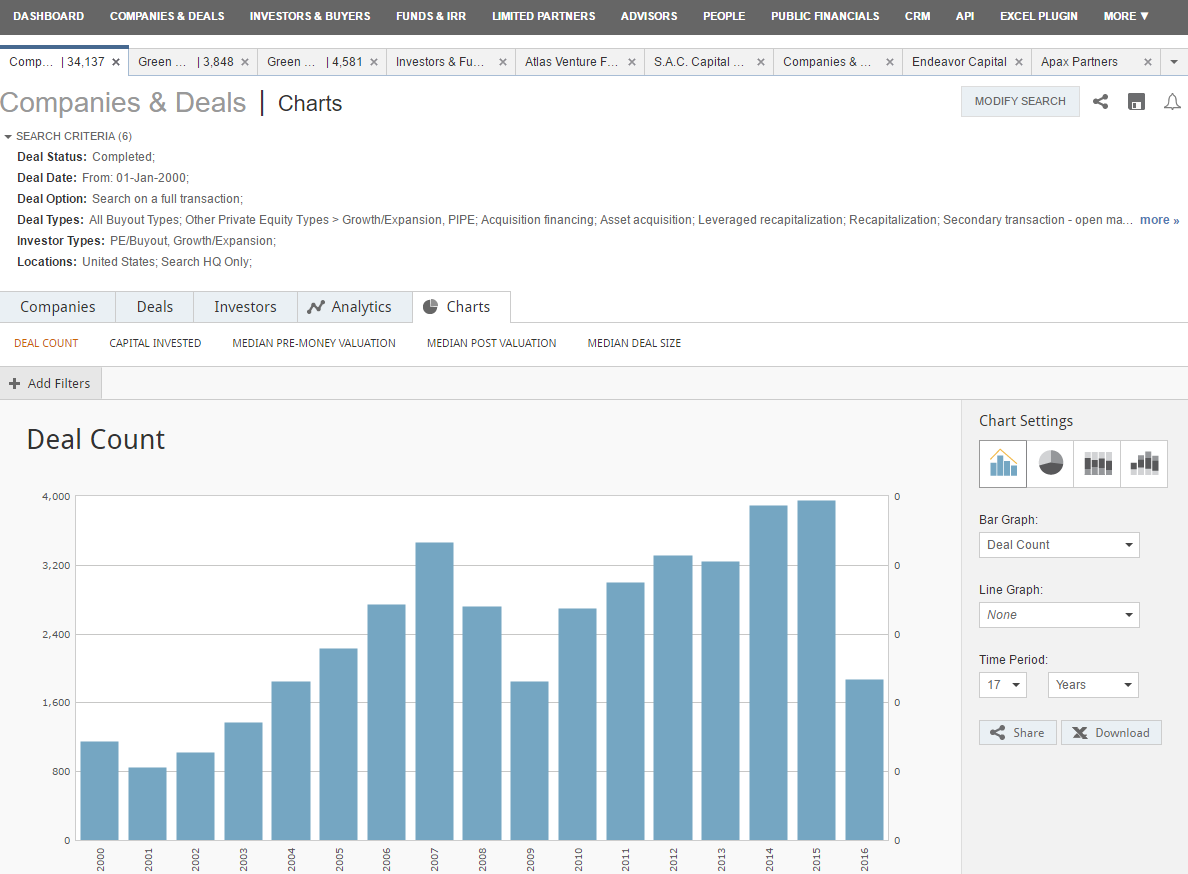
Task: Open Excel Plugin menu item
Action: pyautogui.click(x=1038, y=16)
